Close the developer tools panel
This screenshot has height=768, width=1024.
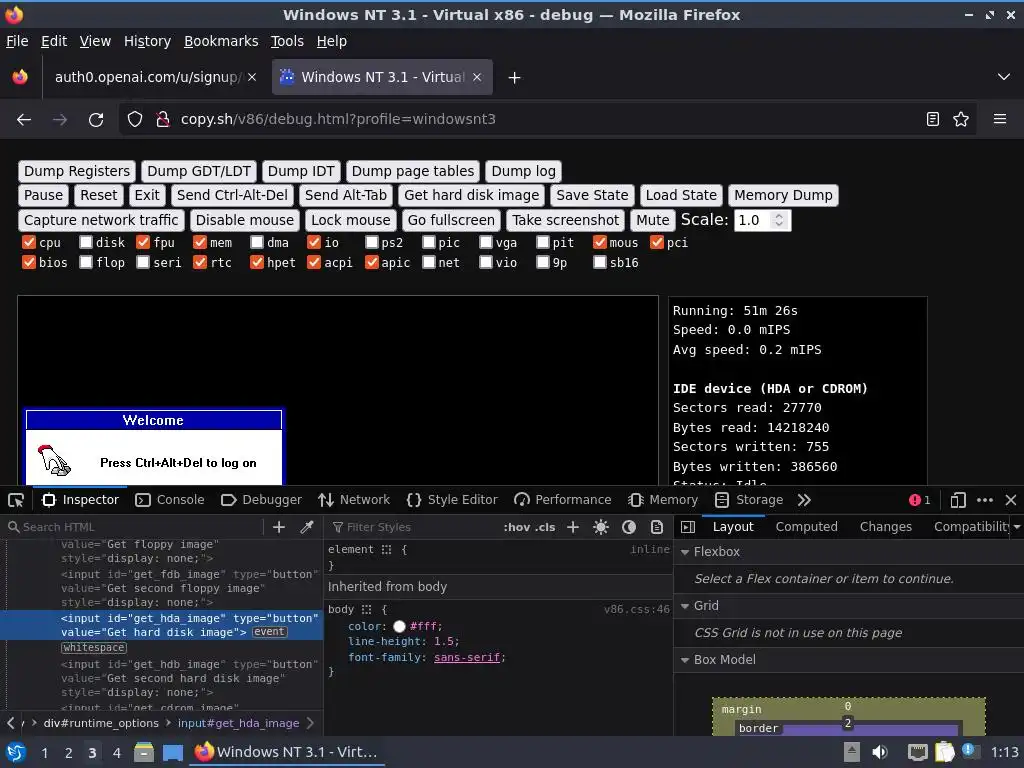point(1011,500)
